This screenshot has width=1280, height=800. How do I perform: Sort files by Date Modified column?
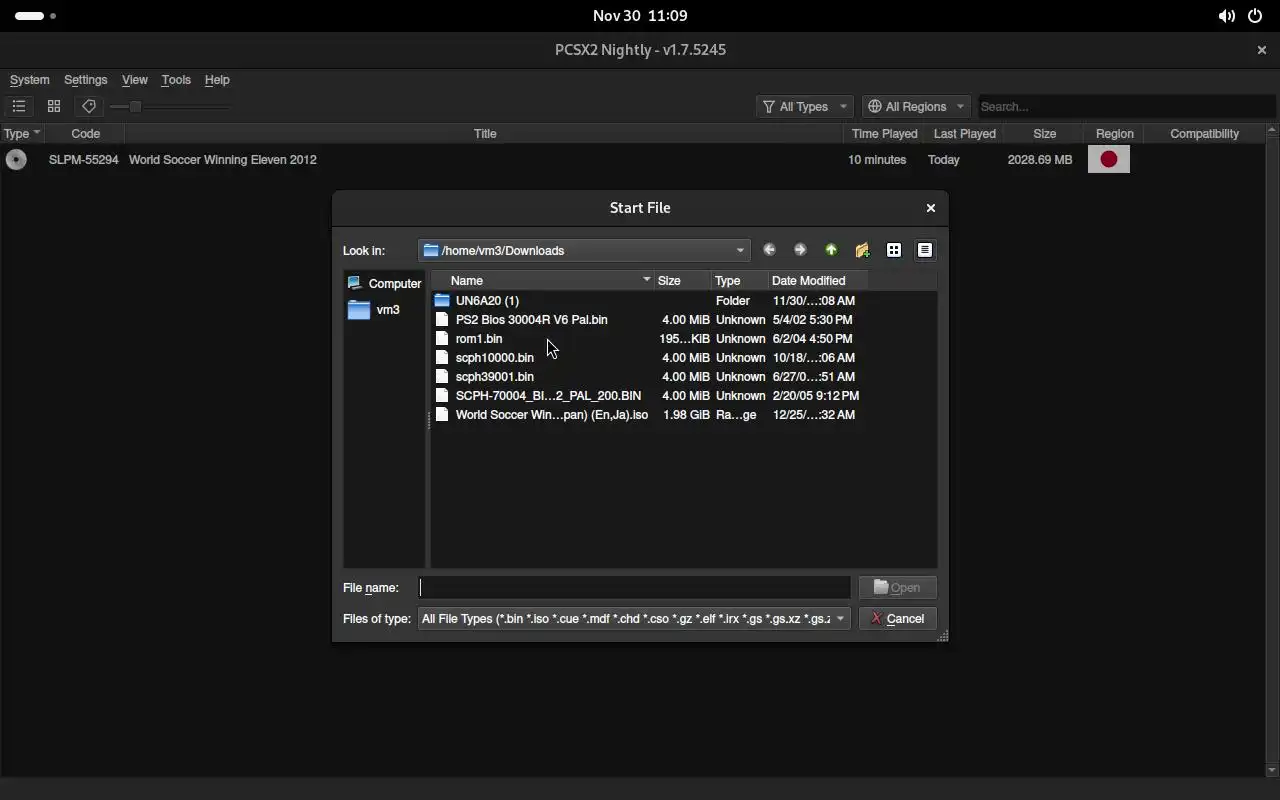[x=817, y=281]
